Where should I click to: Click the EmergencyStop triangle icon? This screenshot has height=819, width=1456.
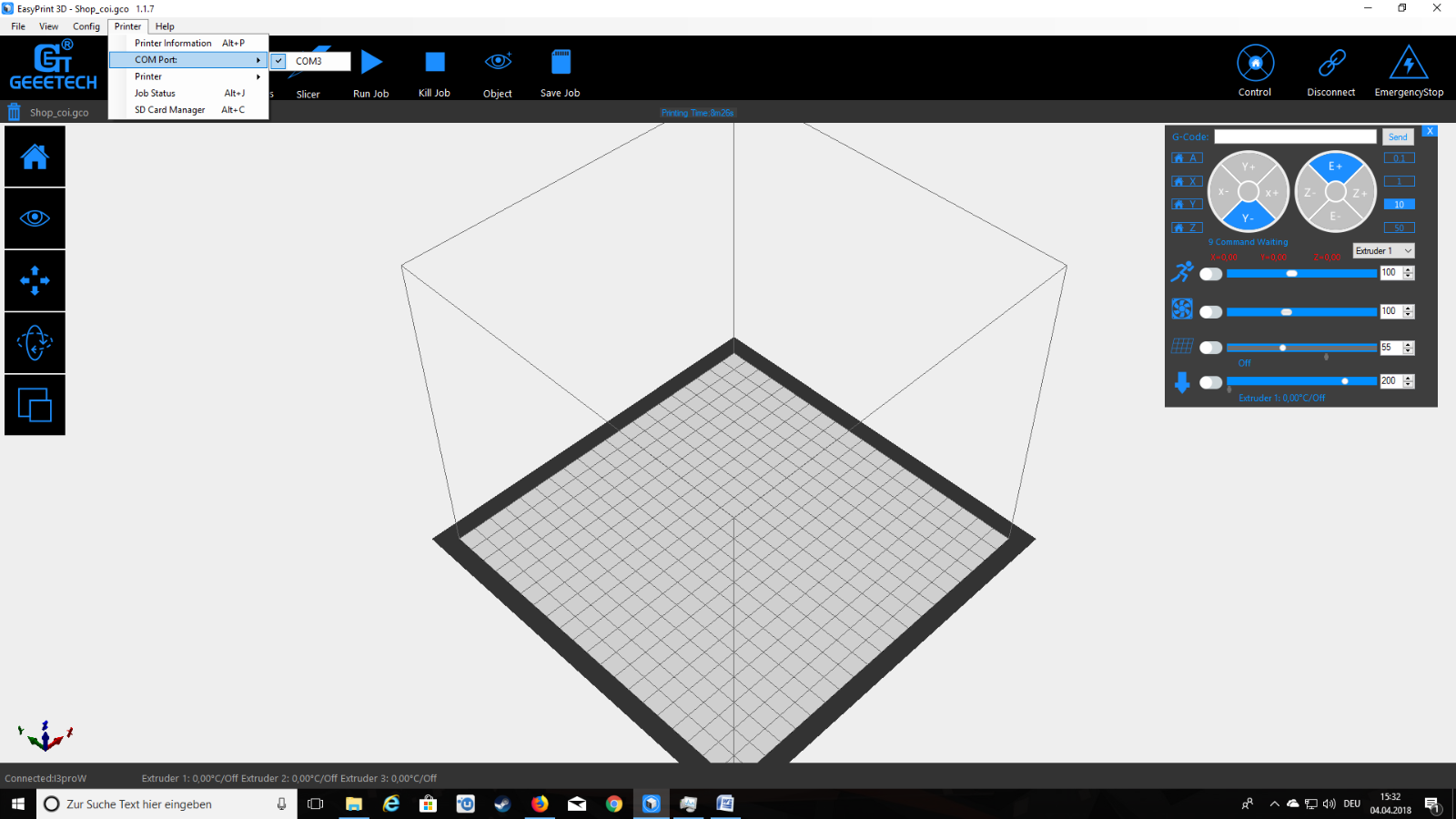point(1408,63)
